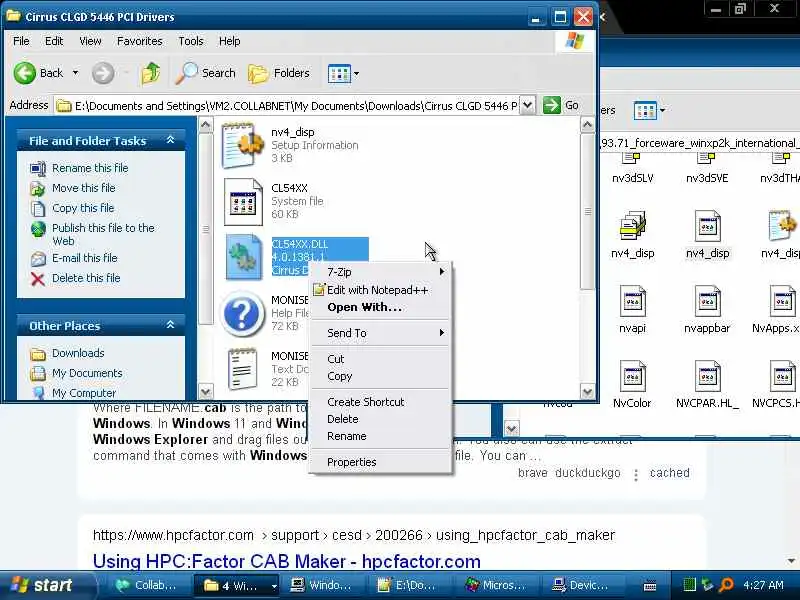Expand the Address bar dropdown
The width and height of the screenshot is (800, 600).
tap(528, 106)
